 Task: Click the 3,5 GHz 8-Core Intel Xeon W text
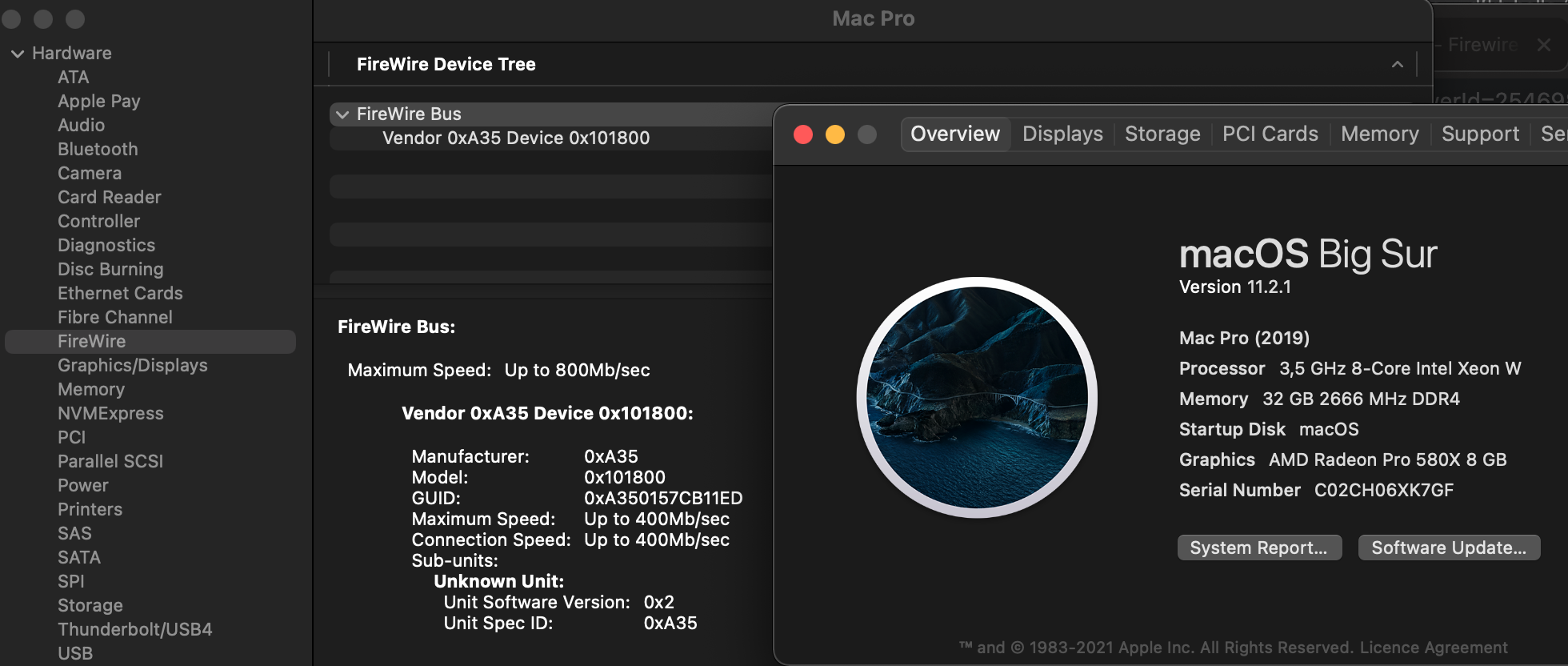point(1400,369)
